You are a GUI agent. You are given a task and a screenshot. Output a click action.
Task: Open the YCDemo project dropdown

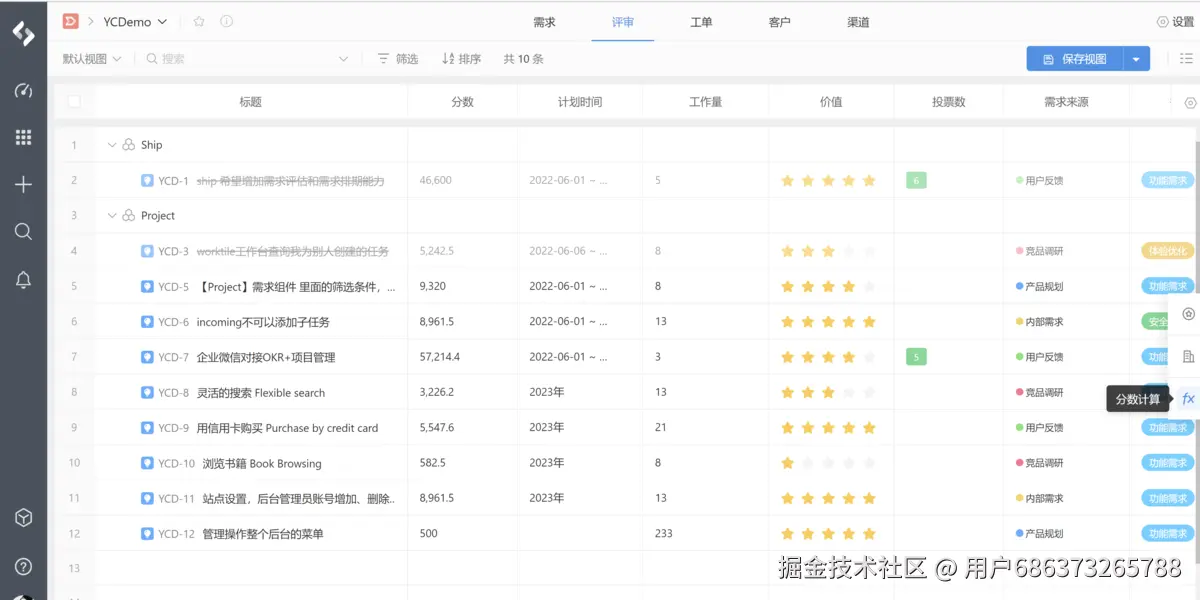(x=135, y=21)
